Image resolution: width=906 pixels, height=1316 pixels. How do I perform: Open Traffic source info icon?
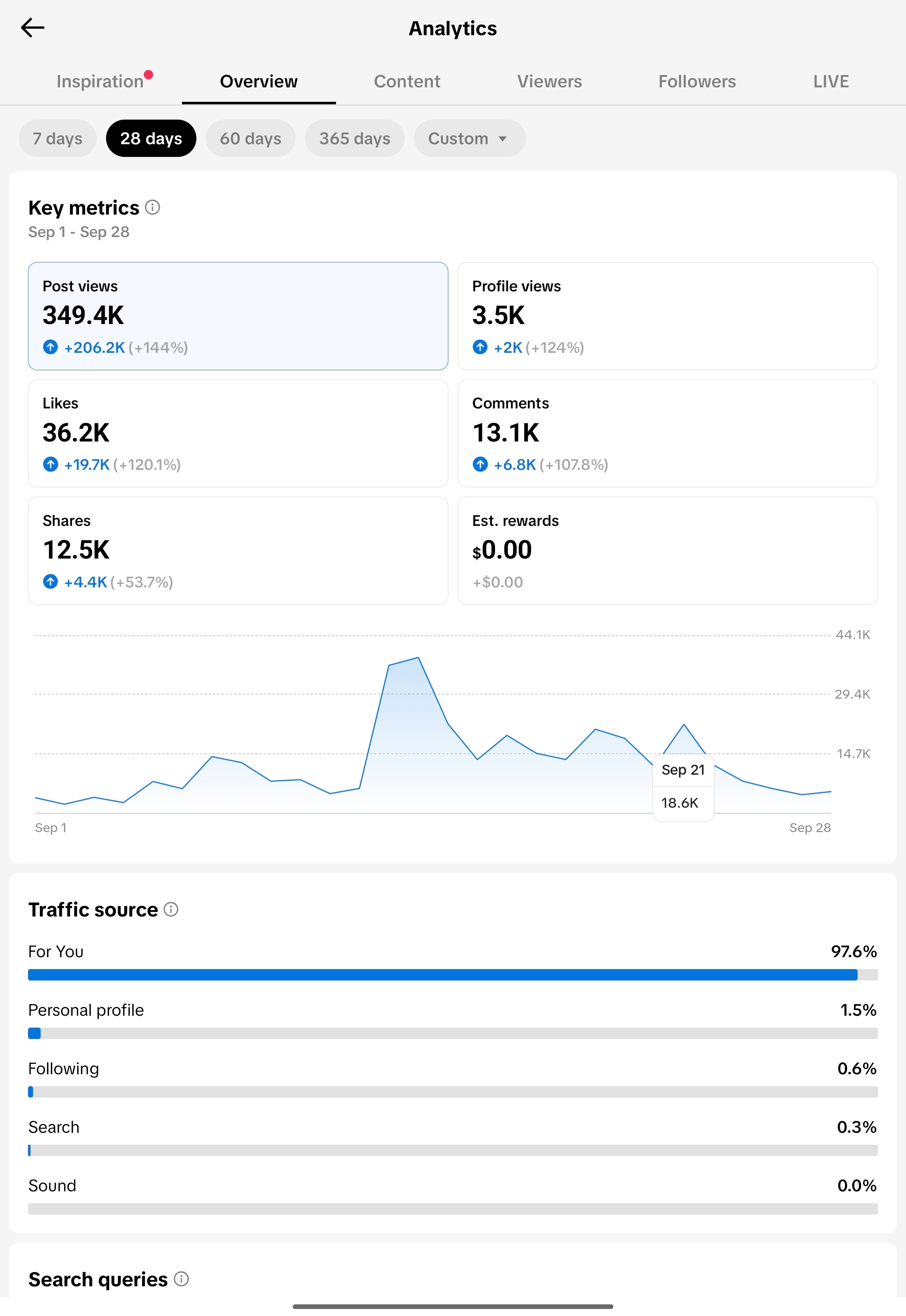tap(171, 909)
